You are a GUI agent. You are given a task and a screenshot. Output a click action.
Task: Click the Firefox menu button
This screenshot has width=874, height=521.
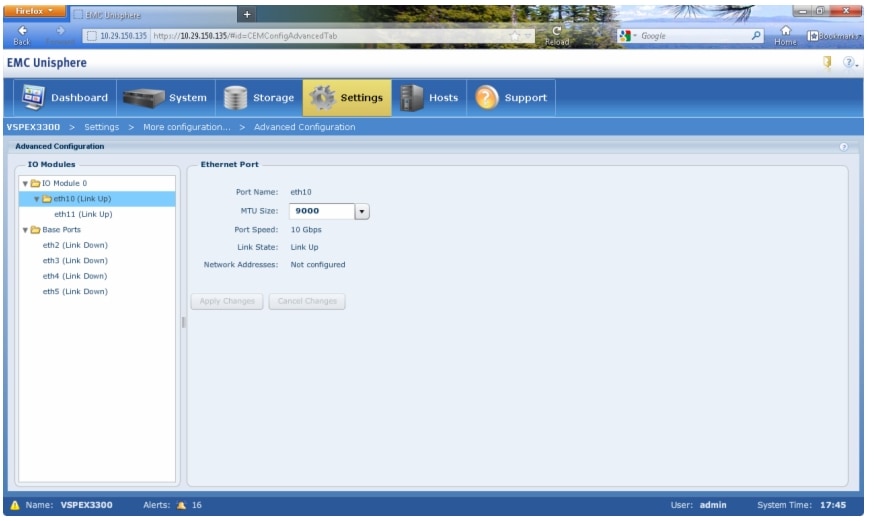click(x=35, y=11)
